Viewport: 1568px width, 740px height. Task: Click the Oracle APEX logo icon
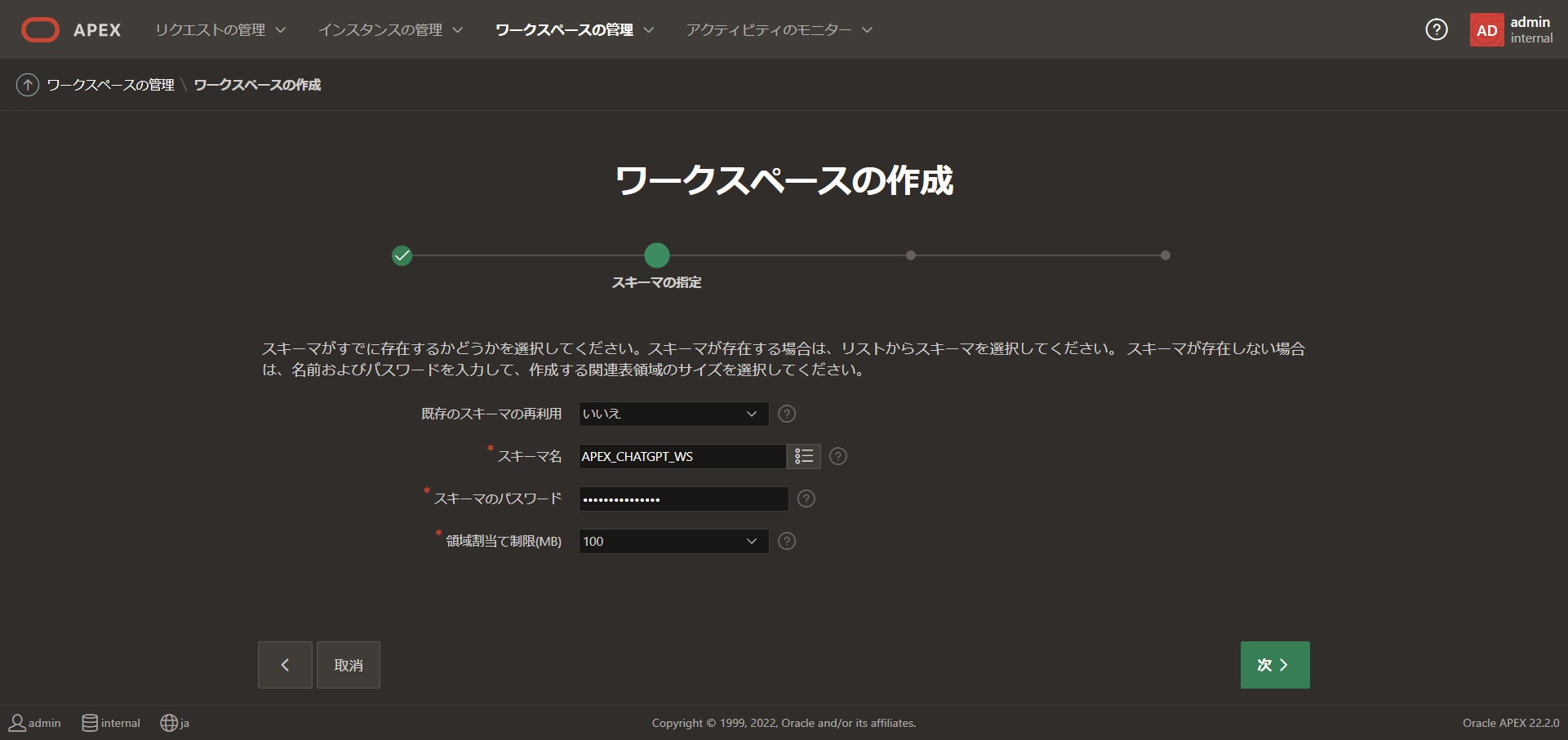tap(40, 30)
